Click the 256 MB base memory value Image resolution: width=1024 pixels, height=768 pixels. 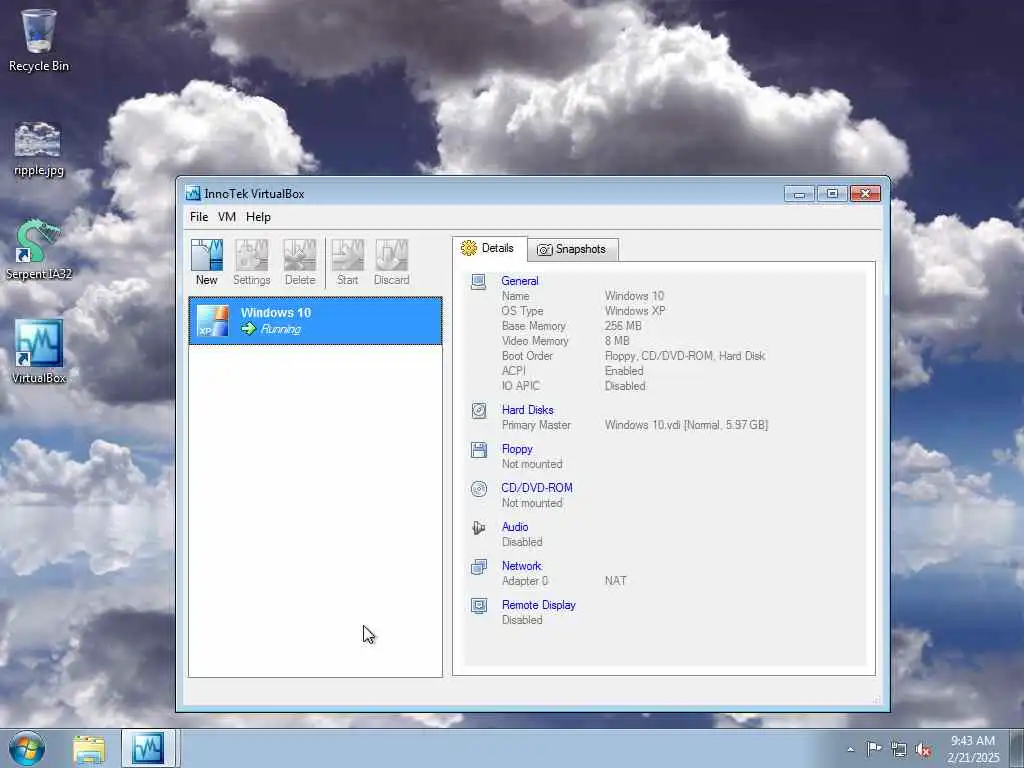[623, 326]
